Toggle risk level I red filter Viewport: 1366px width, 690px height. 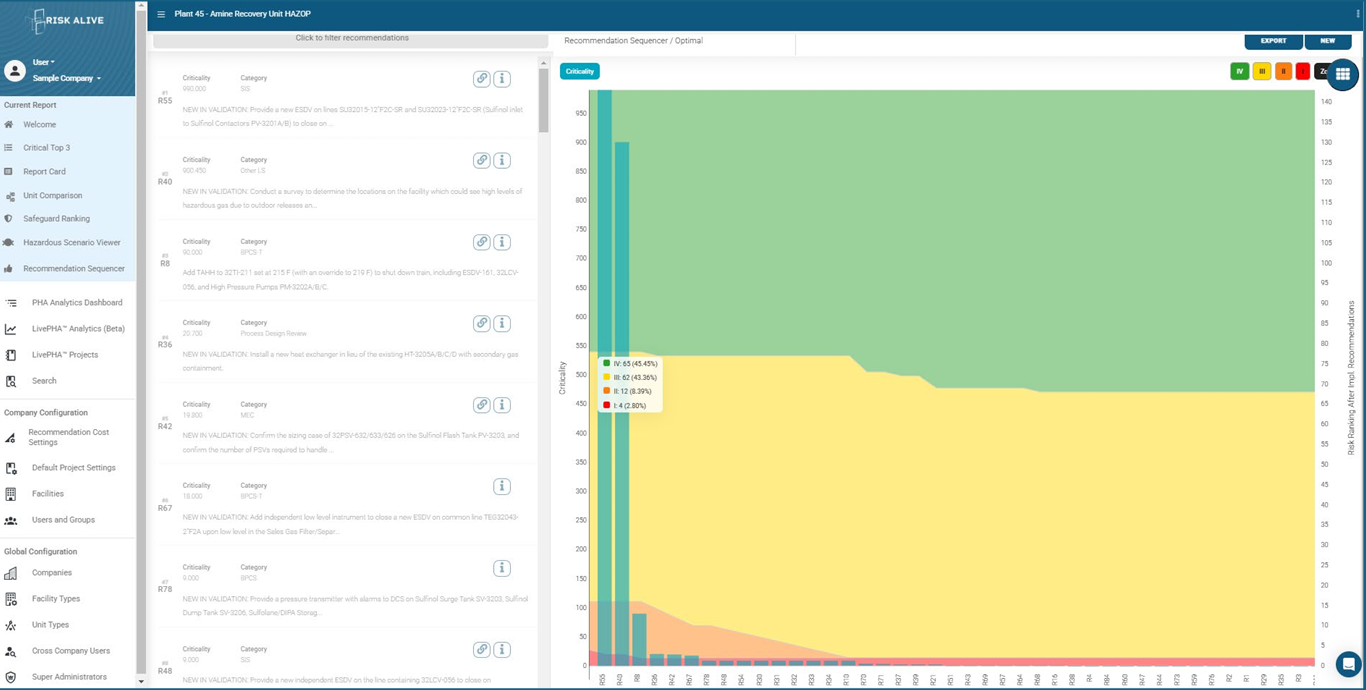1303,71
